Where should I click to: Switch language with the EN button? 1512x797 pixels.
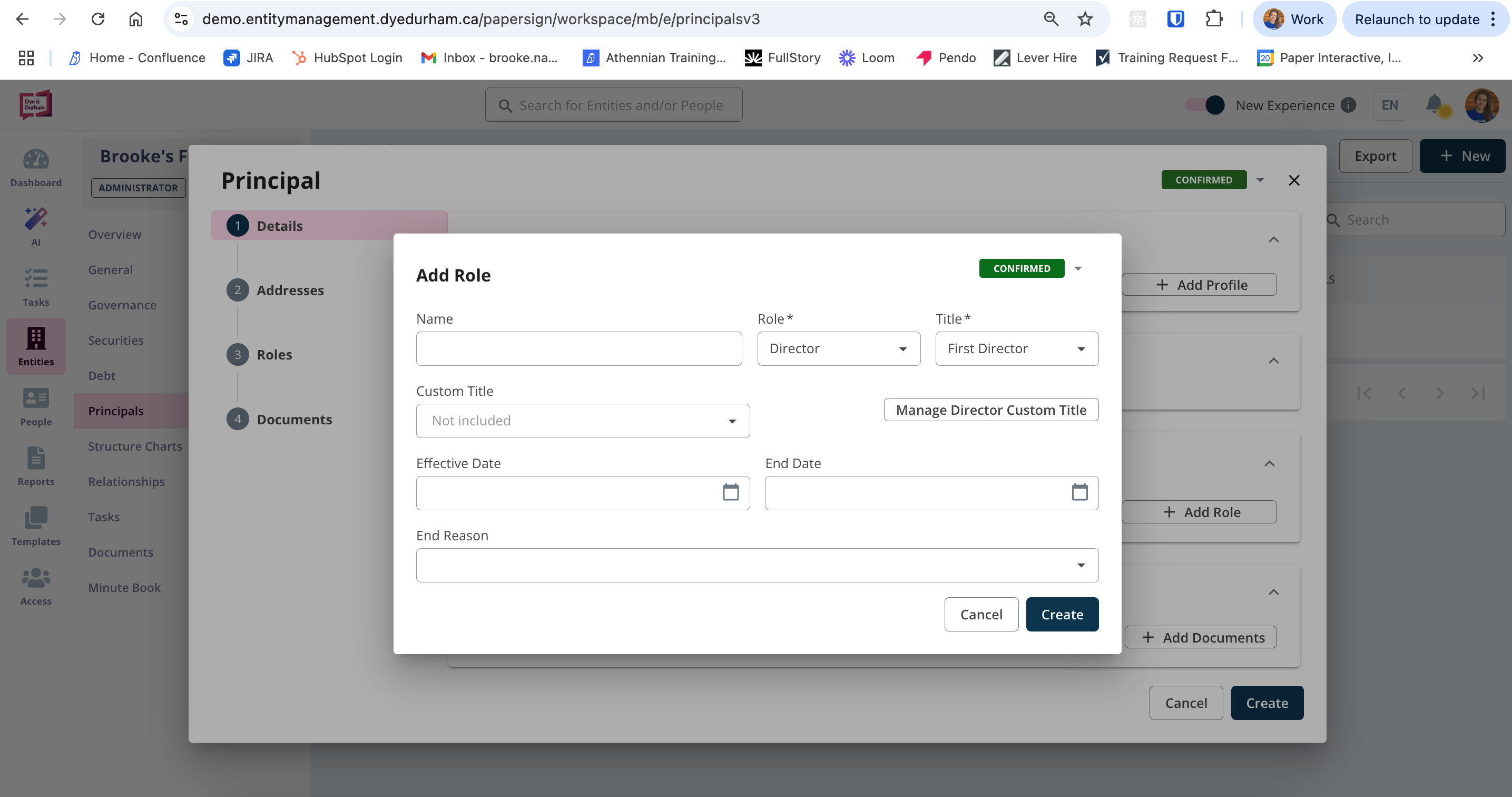pyautogui.click(x=1389, y=104)
